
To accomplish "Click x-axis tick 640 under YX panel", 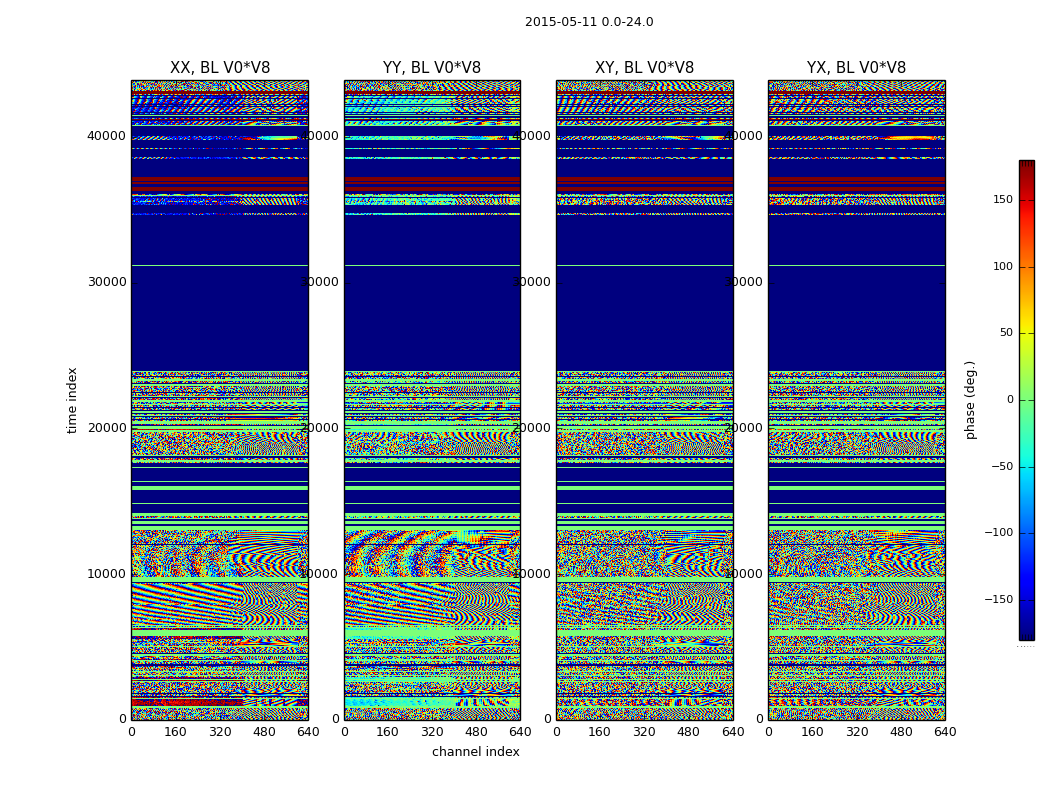I will point(945,732).
